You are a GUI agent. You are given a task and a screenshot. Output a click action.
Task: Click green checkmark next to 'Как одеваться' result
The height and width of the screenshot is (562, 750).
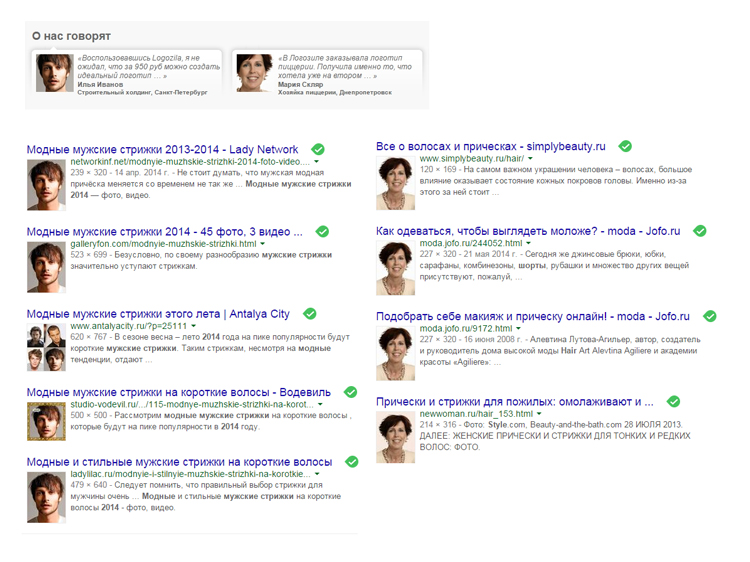point(700,231)
